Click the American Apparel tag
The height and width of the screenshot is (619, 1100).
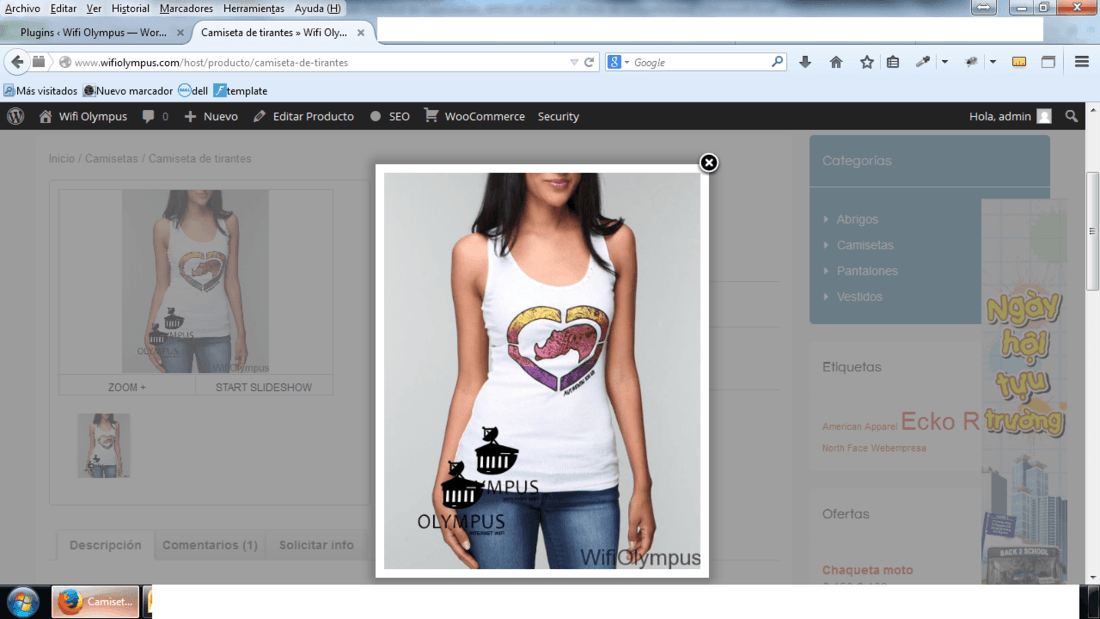tap(859, 427)
